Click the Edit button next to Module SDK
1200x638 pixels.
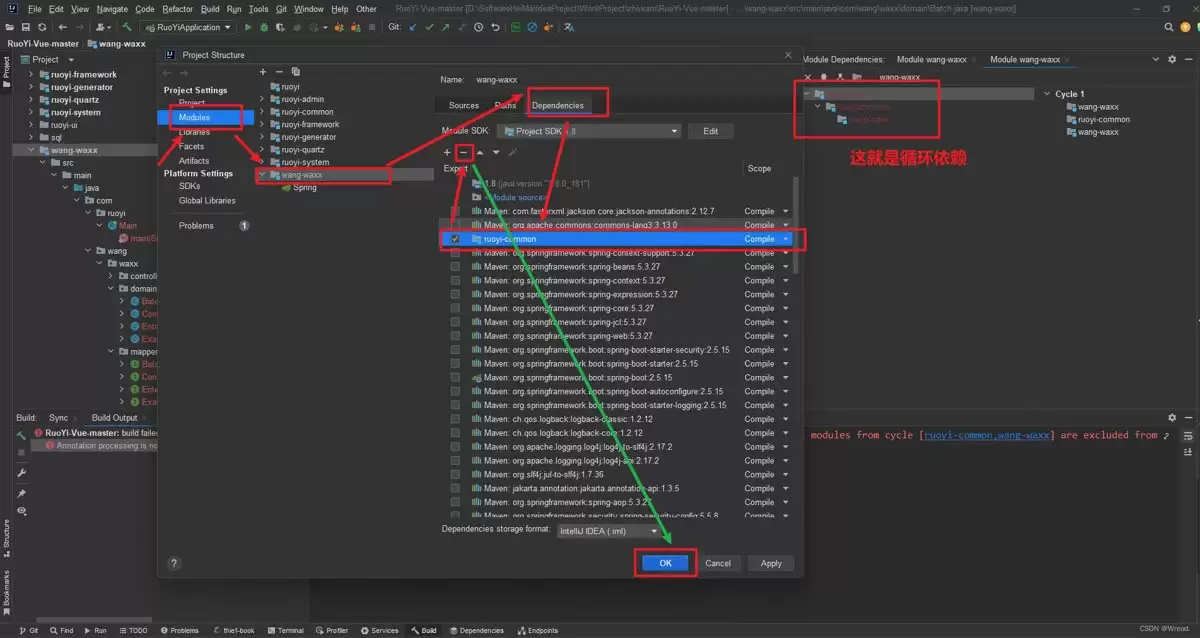pyautogui.click(x=711, y=131)
